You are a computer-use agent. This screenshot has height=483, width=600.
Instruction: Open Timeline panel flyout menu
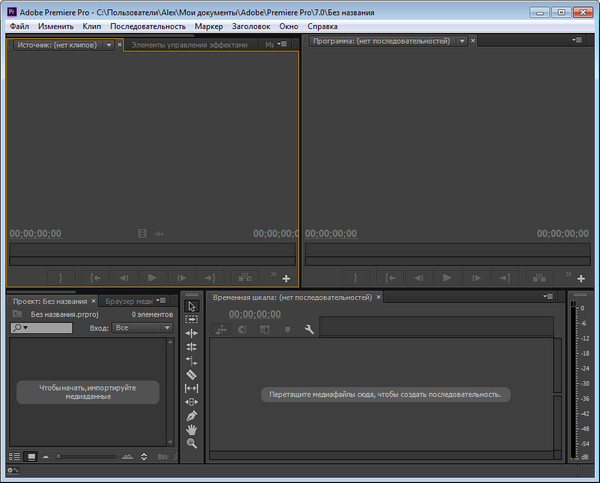(x=548, y=296)
